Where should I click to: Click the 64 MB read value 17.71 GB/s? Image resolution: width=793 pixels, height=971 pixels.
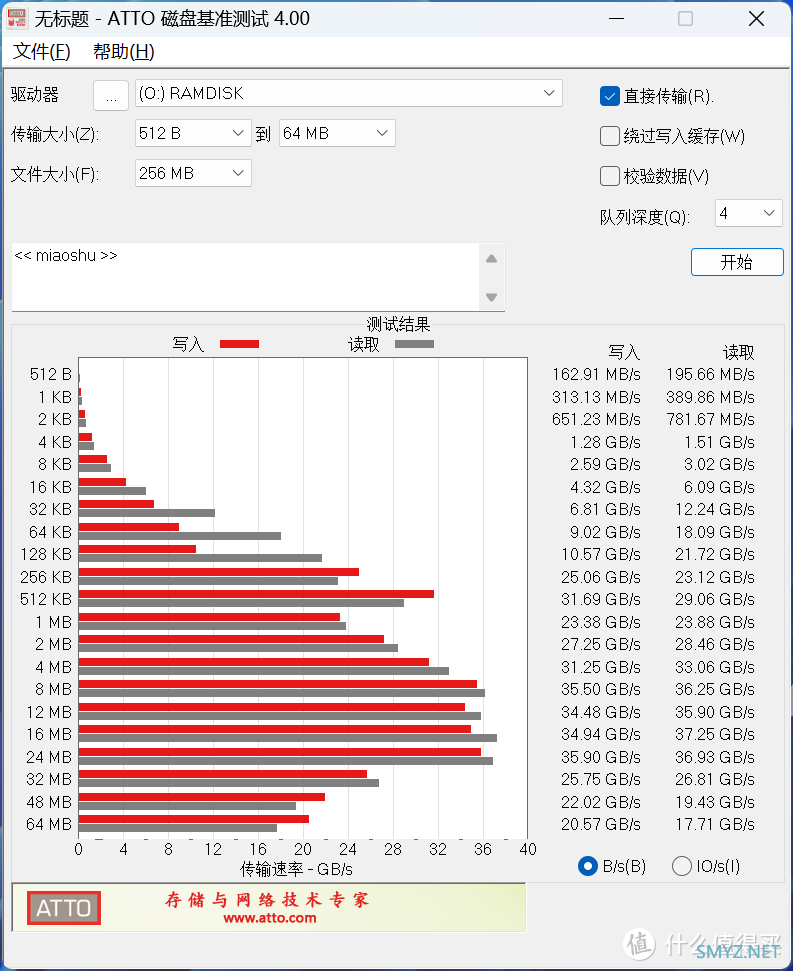coord(714,824)
